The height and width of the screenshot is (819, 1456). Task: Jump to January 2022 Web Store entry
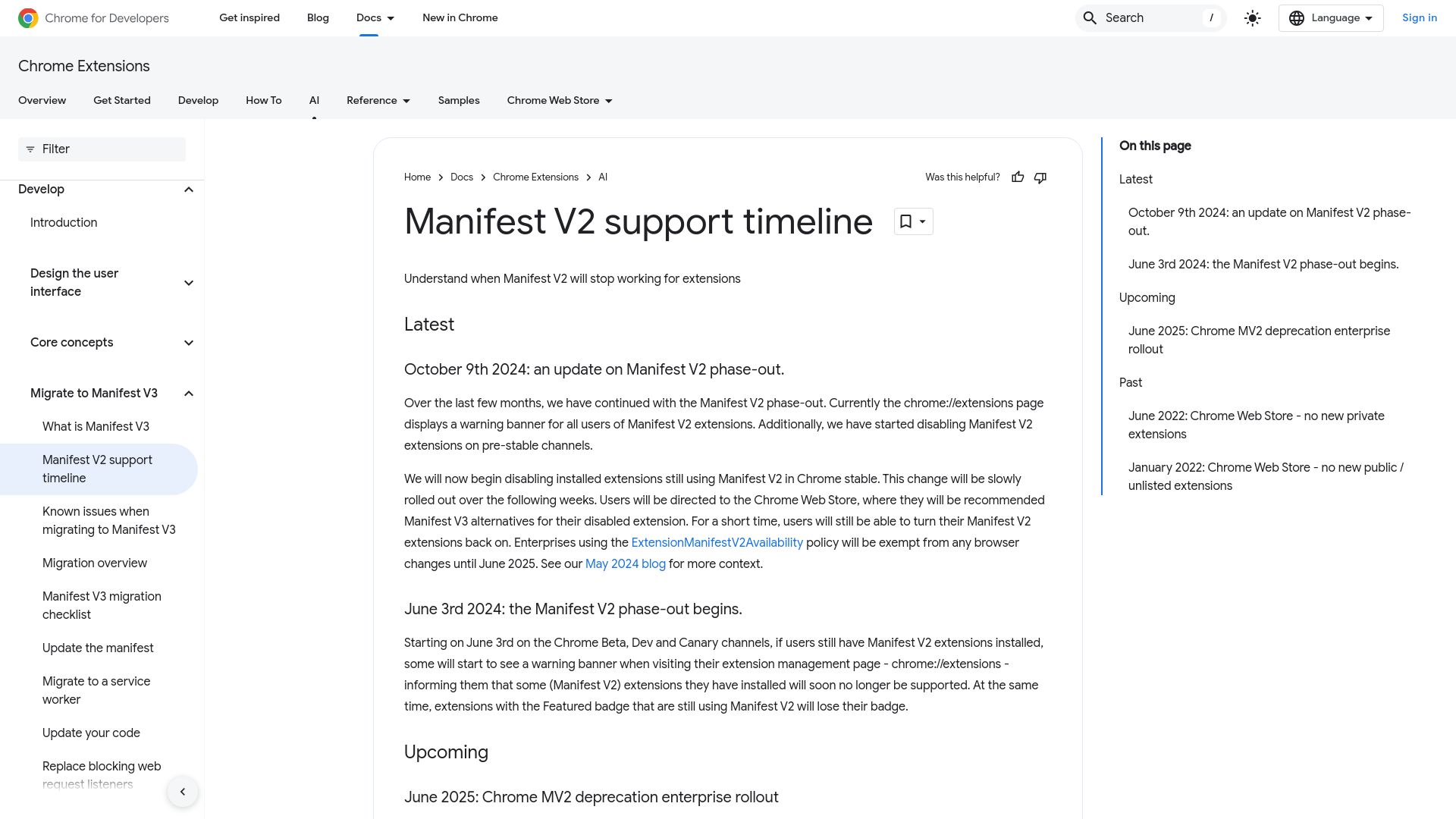coord(1266,477)
